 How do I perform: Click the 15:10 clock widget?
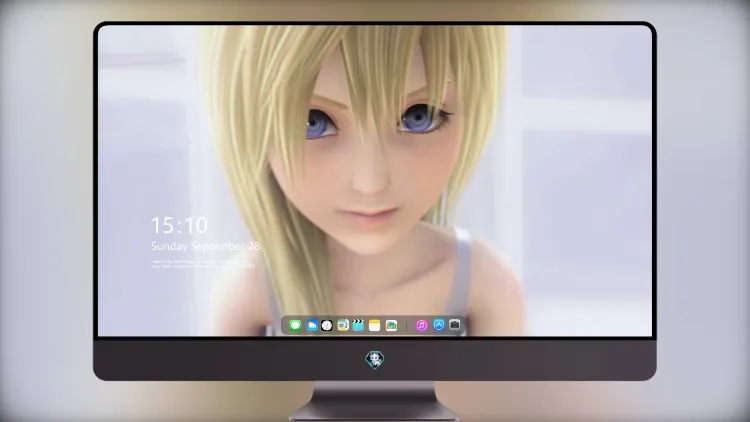[179, 225]
